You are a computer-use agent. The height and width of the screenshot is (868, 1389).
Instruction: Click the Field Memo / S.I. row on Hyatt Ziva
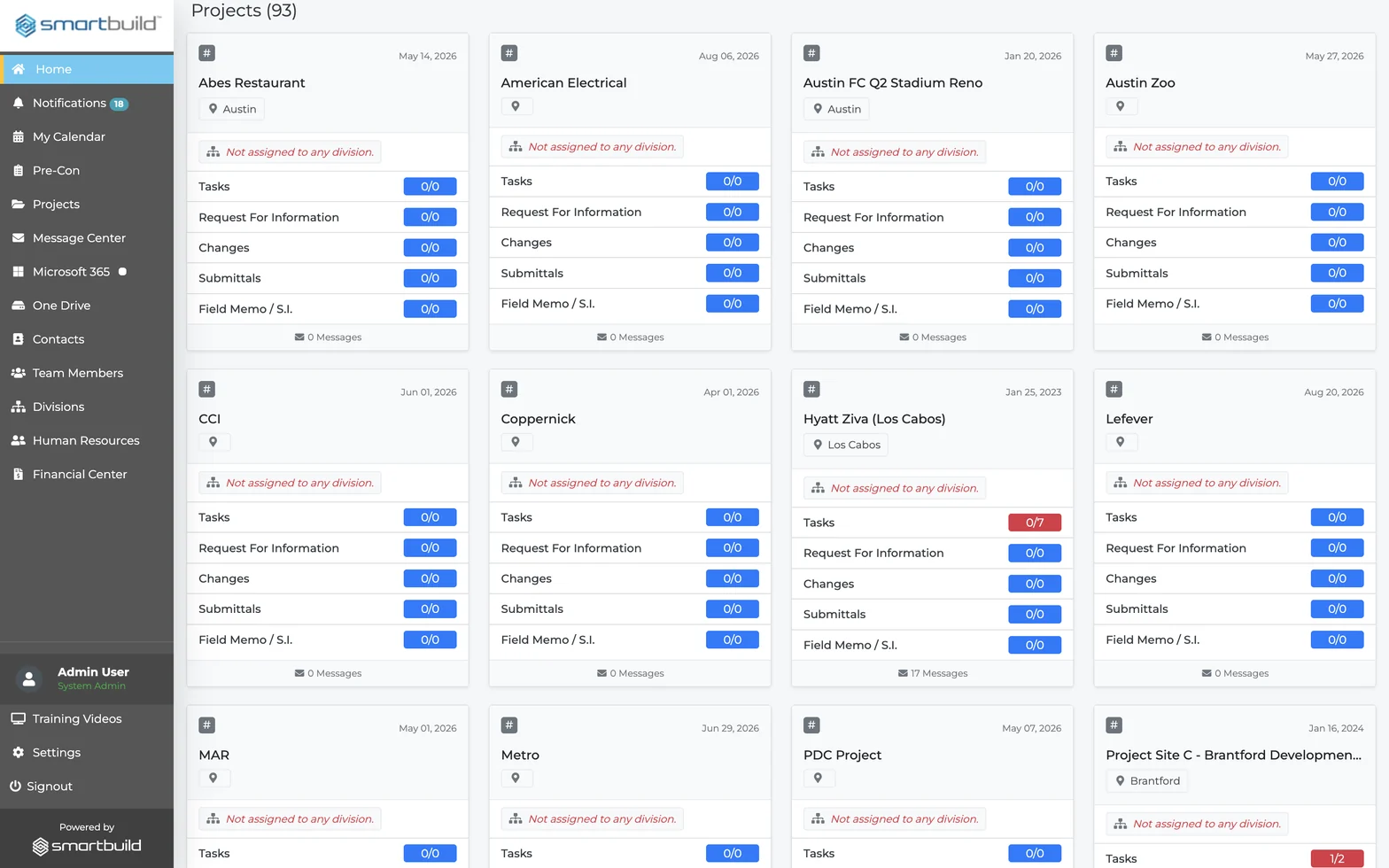click(x=932, y=645)
